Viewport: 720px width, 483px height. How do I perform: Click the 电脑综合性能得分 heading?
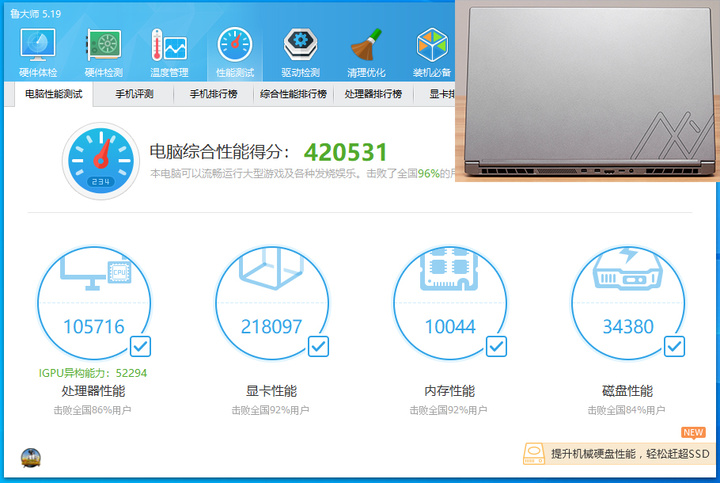219,152
